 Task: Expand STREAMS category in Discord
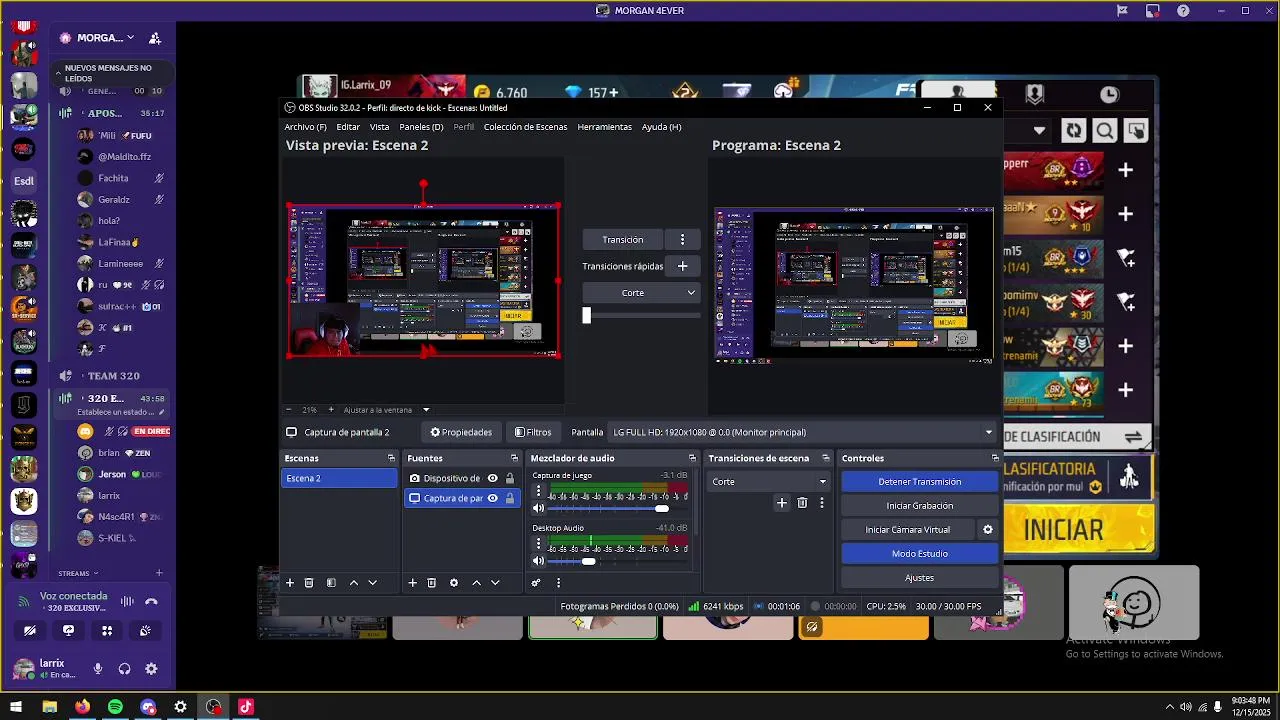coord(78,574)
